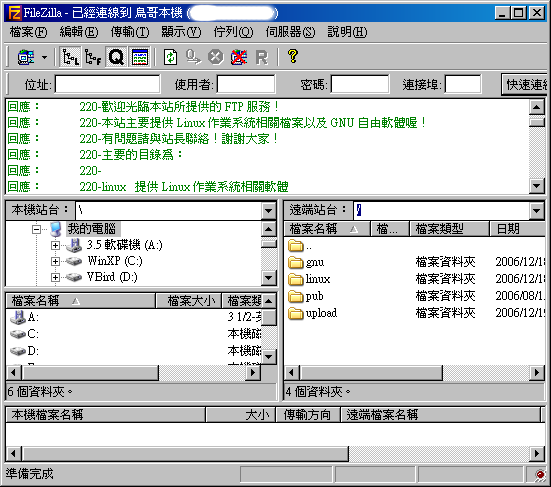Sort local list by 檔案名稱 column
Image resolution: width=551 pixels, height=487 pixels.
click(x=81, y=301)
